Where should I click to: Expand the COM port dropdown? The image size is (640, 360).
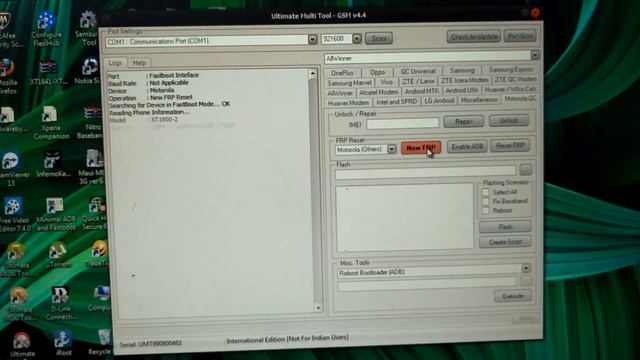tap(312, 39)
